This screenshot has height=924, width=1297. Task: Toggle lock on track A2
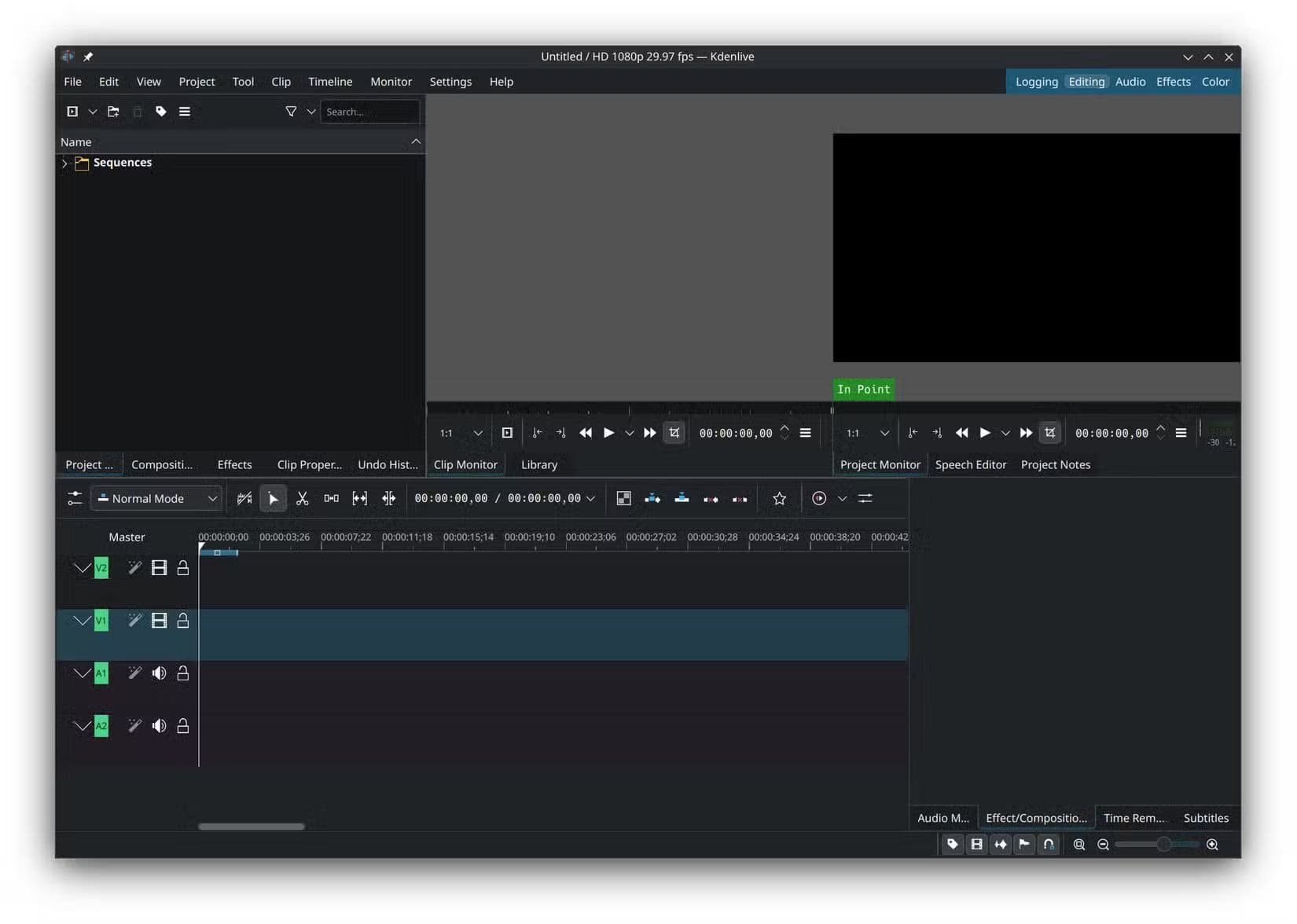[183, 725]
